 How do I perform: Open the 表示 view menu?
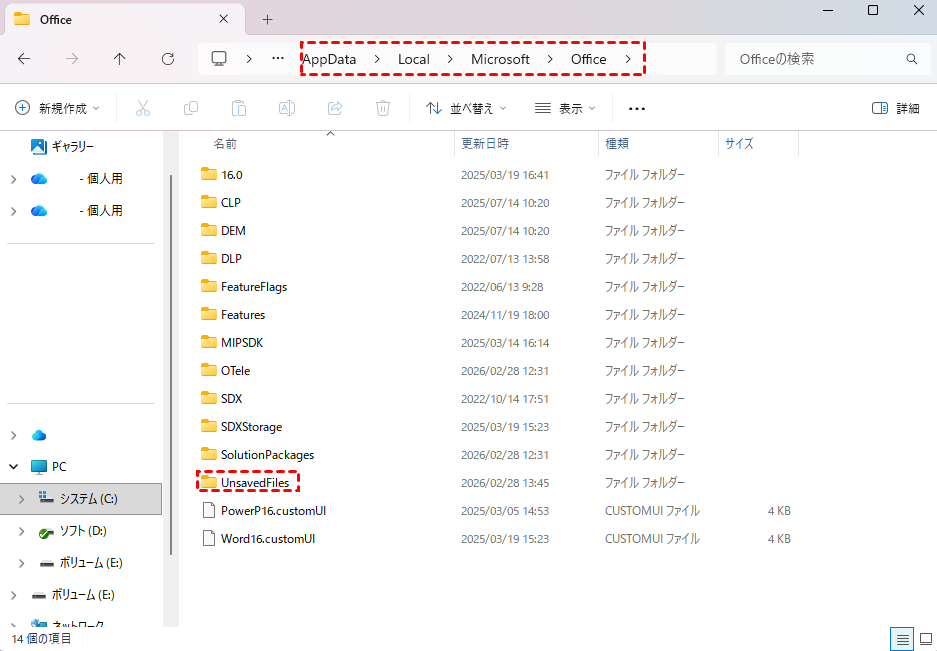(x=565, y=108)
